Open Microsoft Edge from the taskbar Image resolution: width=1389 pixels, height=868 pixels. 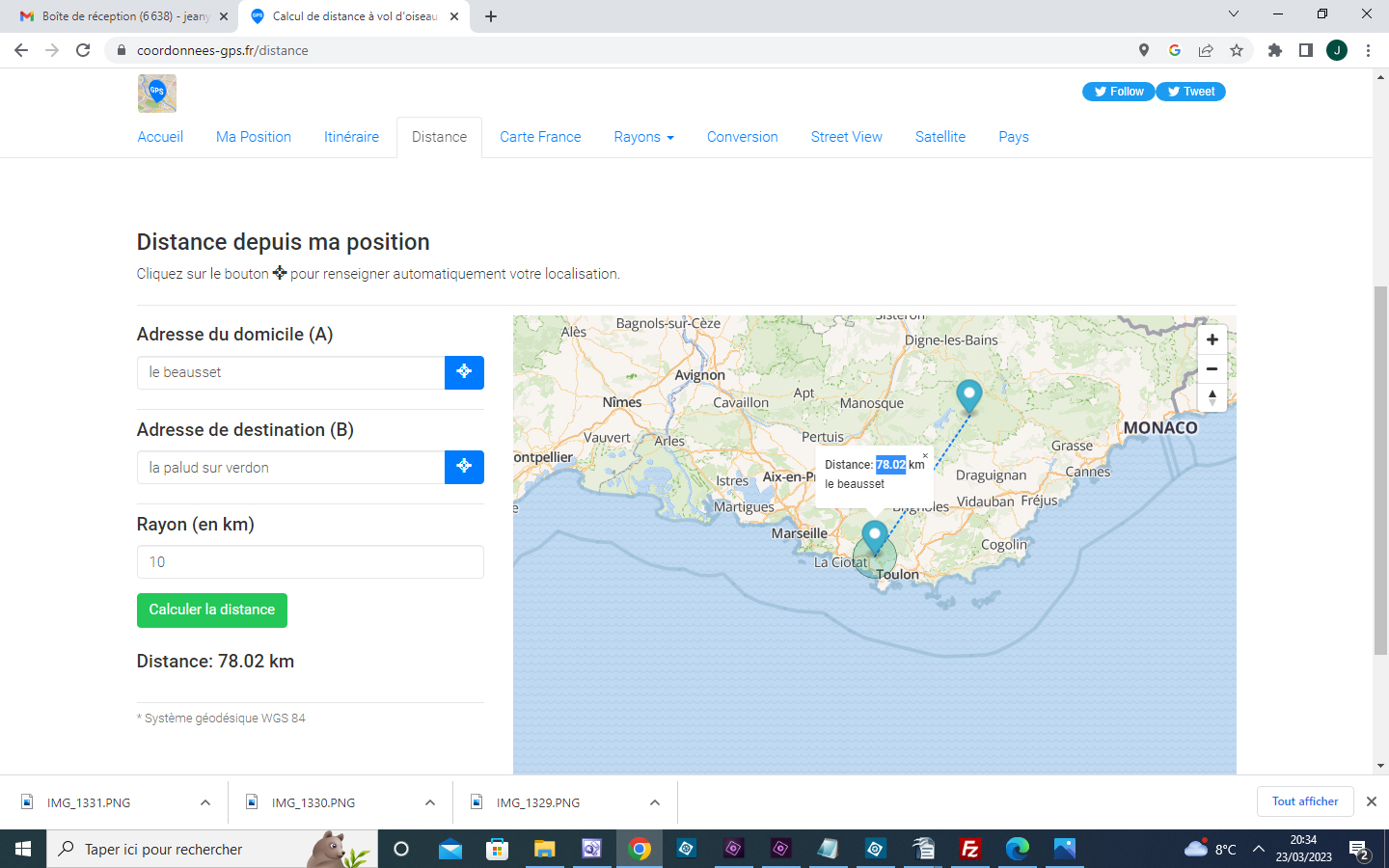(1018, 849)
